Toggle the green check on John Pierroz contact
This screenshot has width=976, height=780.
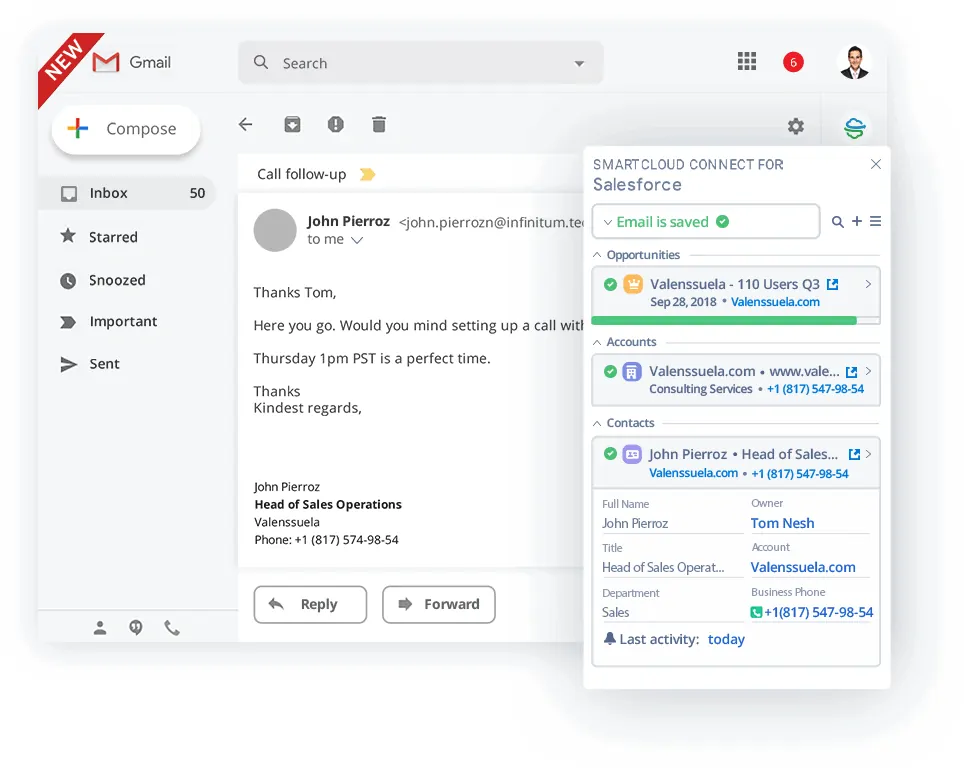610,454
